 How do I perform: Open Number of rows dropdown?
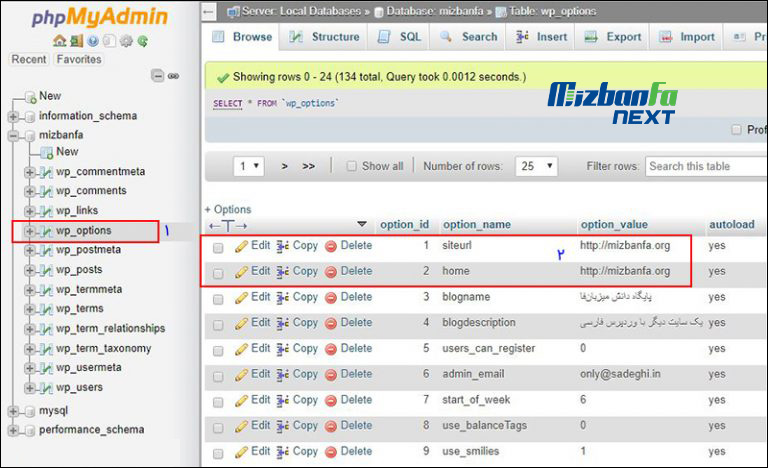coord(536,166)
